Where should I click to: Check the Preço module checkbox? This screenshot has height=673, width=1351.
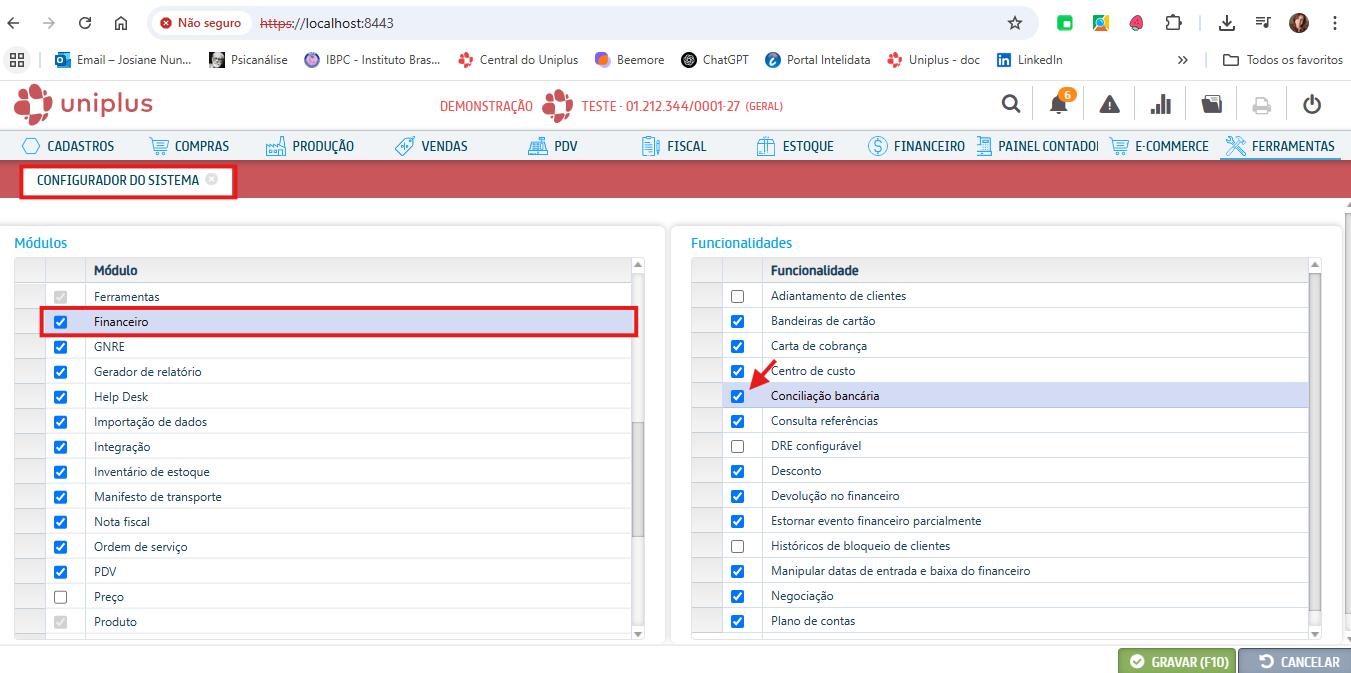point(60,597)
